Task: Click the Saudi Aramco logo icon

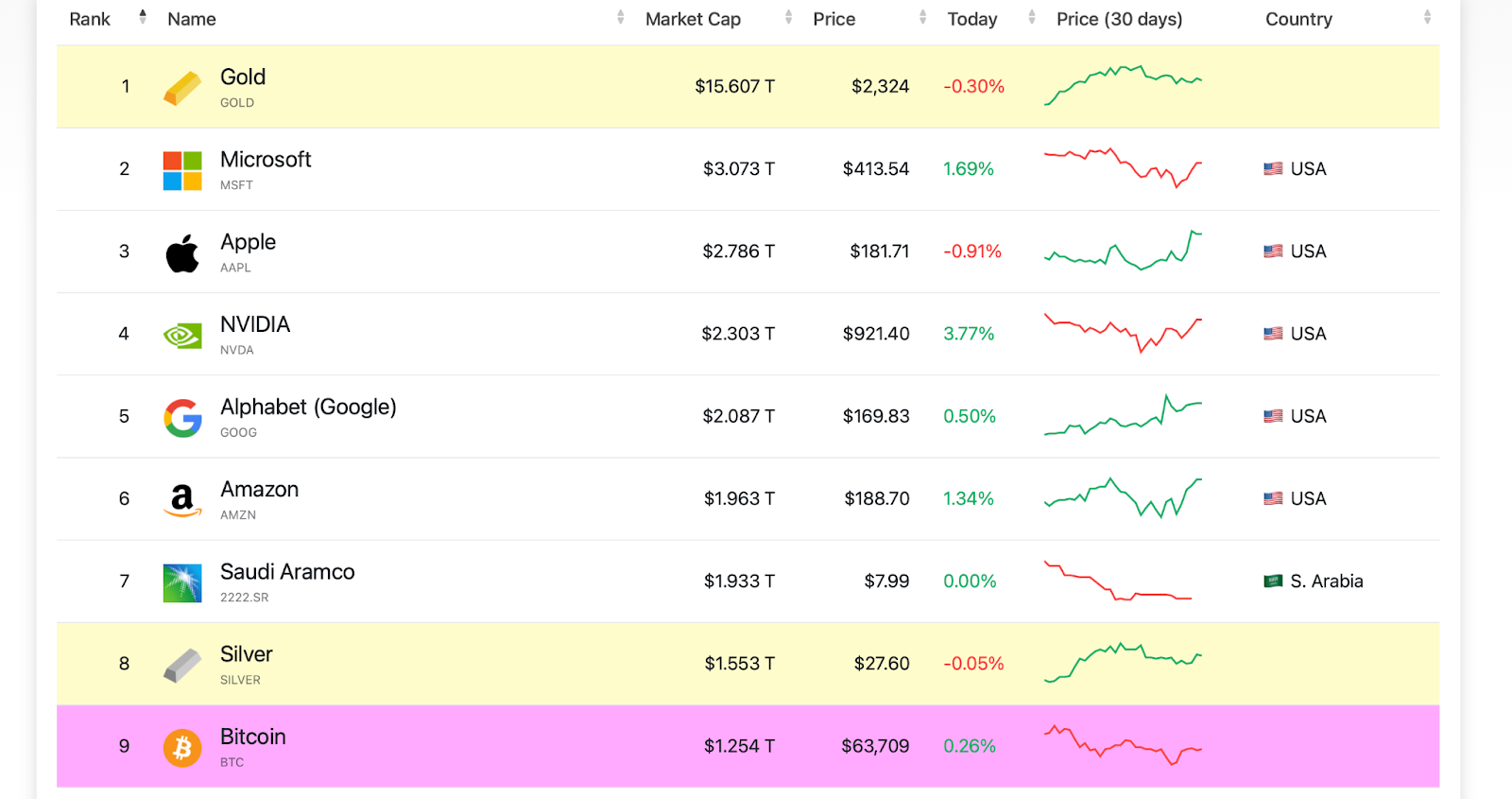Action: (x=182, y=582)
